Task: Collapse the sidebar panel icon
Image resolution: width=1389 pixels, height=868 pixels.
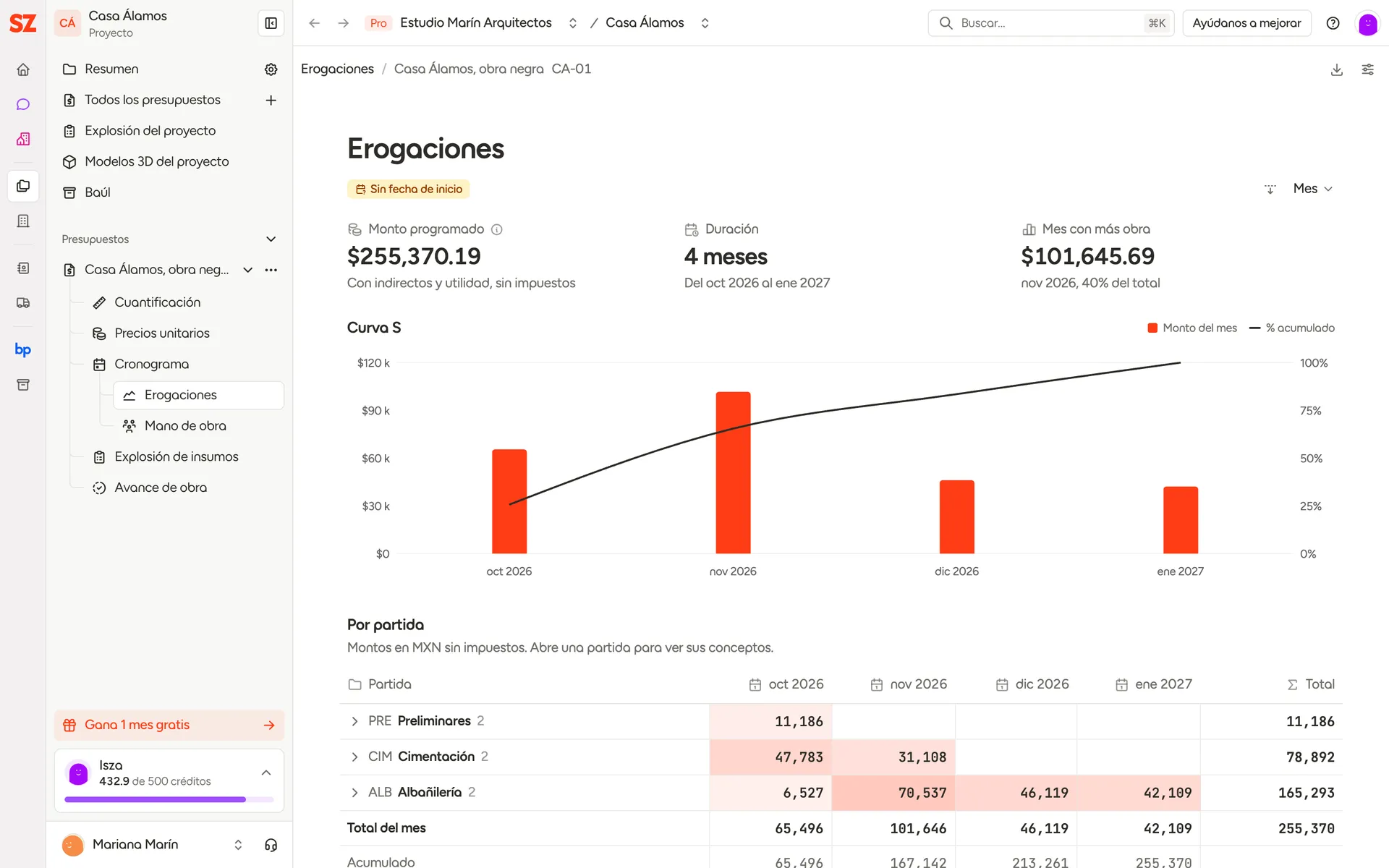Action: pos(271,23)
